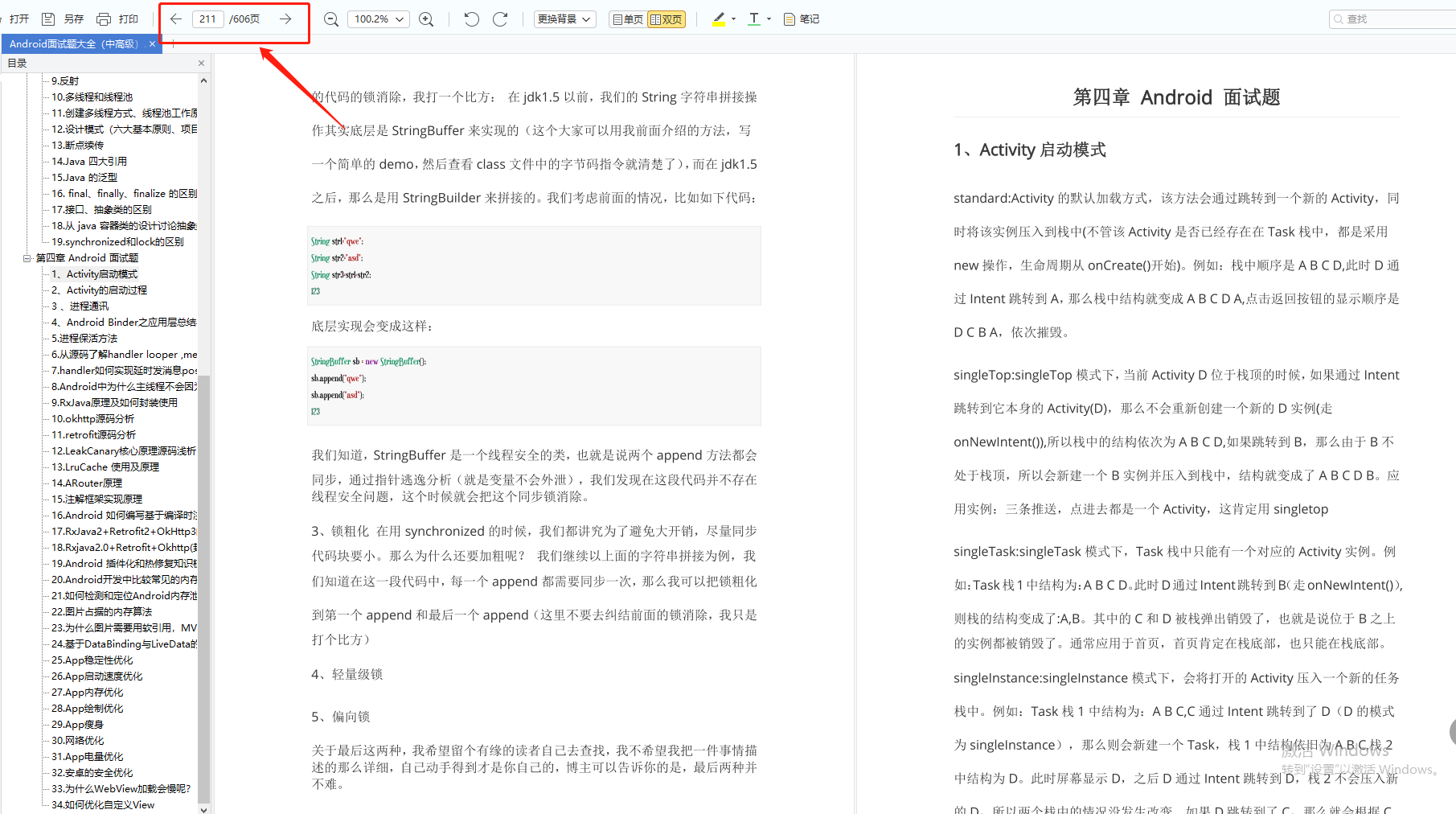Close the 目录 outline panel
1456x814 pixels.
[201, 63]
